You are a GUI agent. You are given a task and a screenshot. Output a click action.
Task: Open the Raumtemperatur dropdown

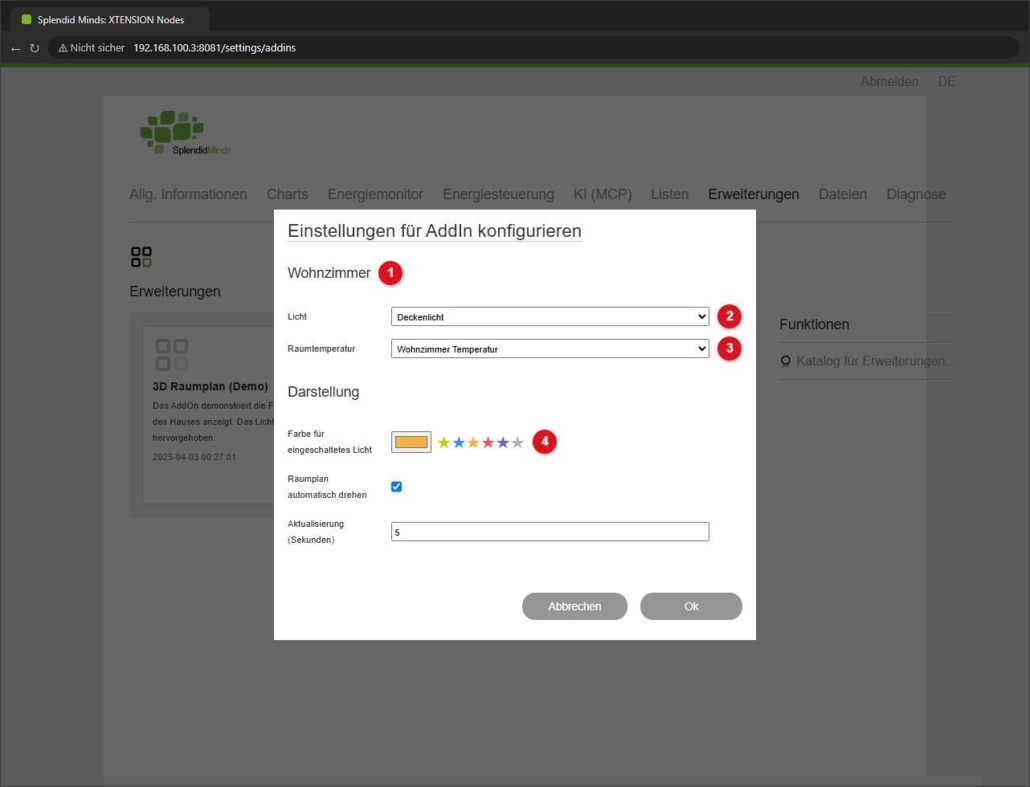click(x=550, y=349)
